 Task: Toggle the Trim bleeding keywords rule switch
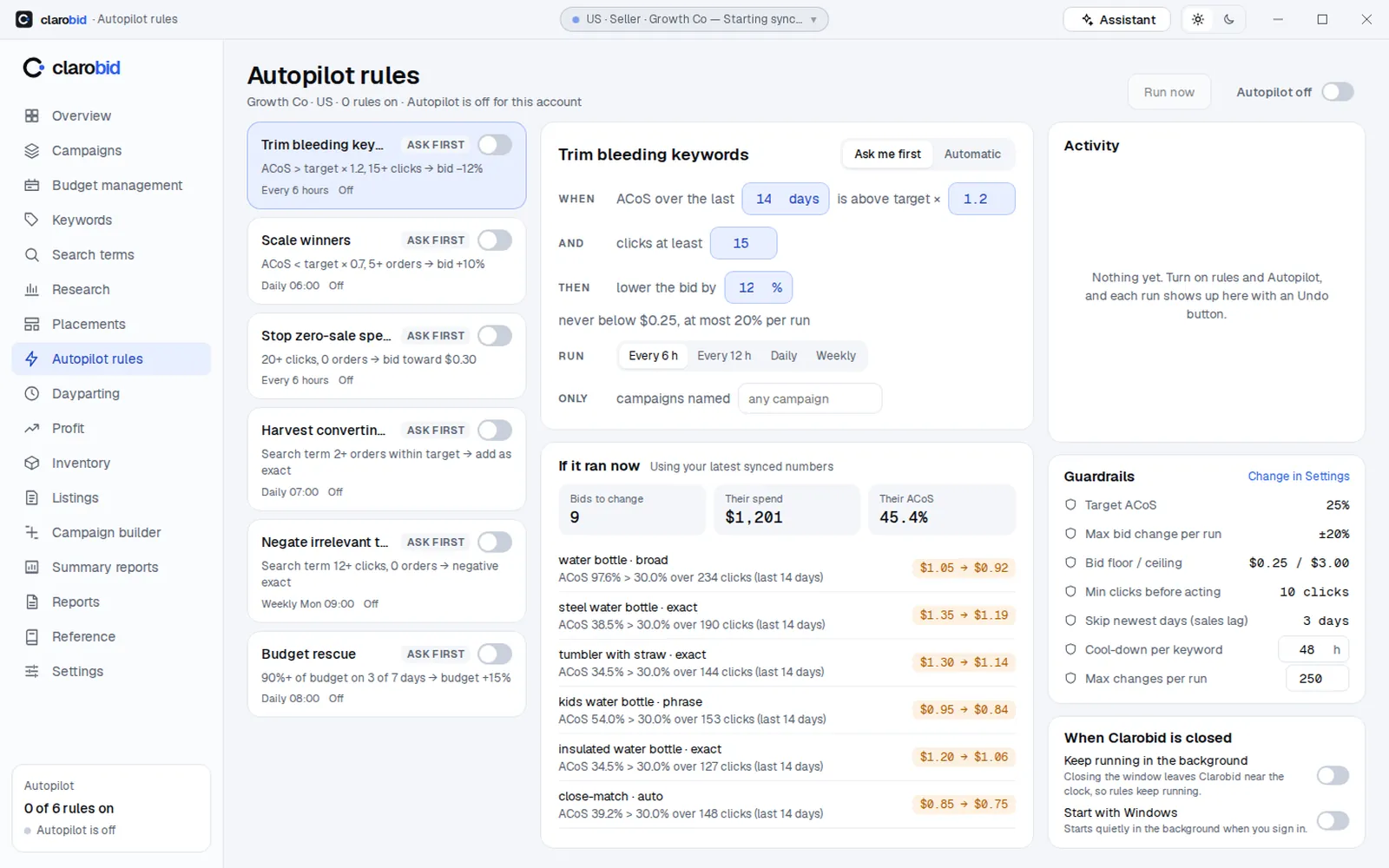click(x=495, y=145)
